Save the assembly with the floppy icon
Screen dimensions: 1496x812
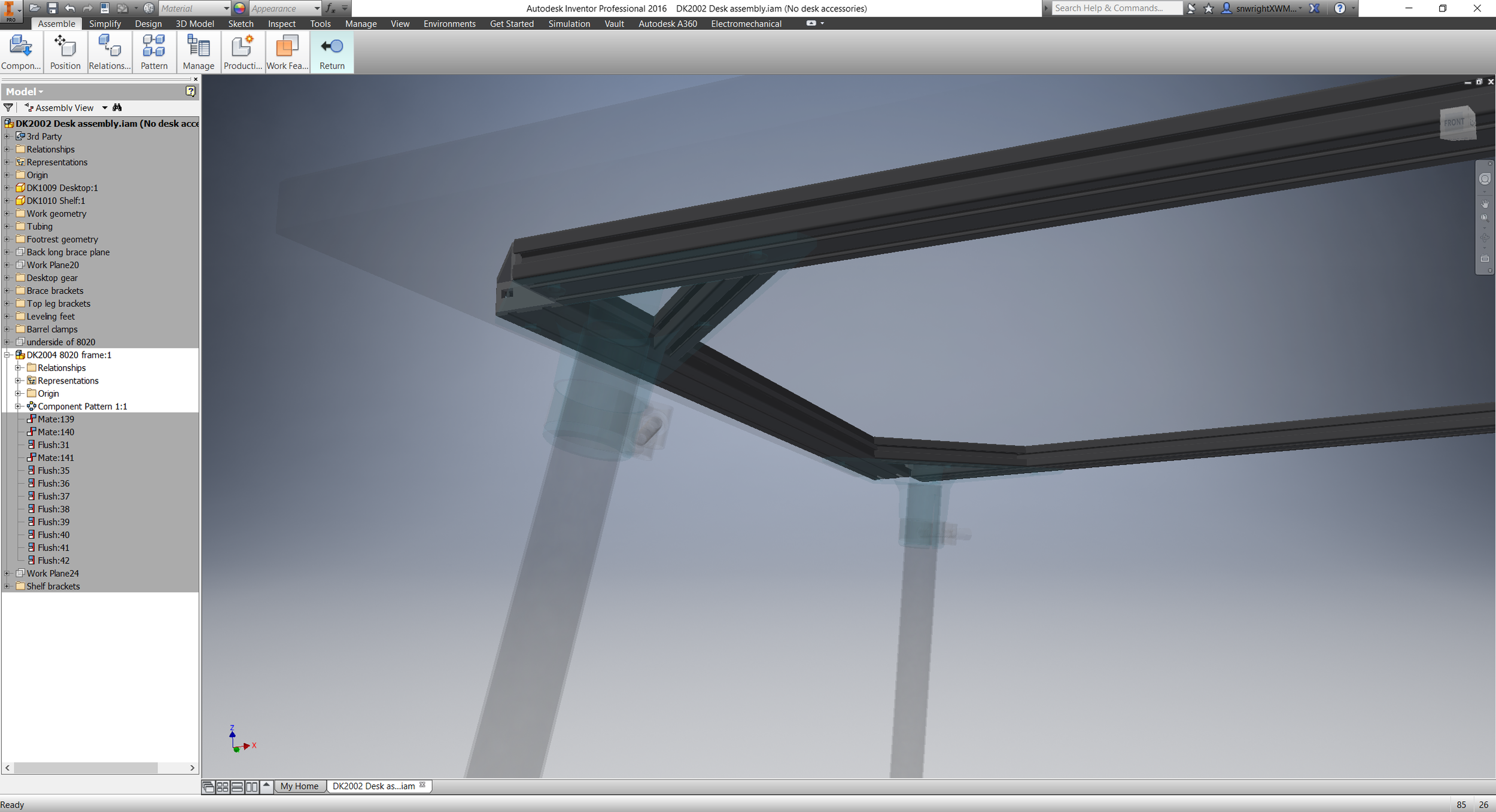click(x=52, y=8)
